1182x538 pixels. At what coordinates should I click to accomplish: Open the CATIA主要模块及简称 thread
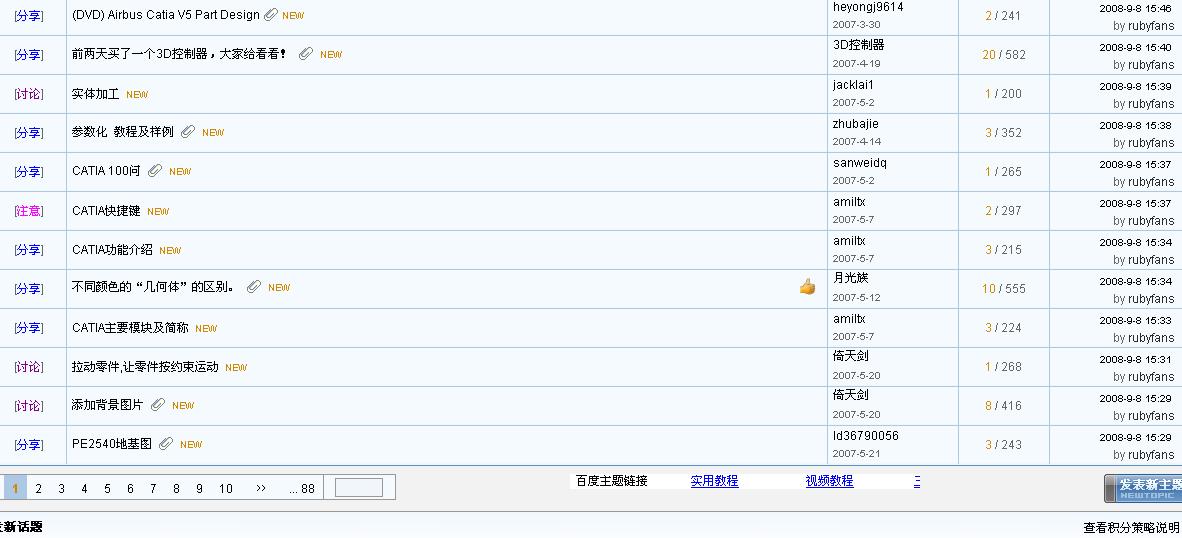(x=130, y=328)
